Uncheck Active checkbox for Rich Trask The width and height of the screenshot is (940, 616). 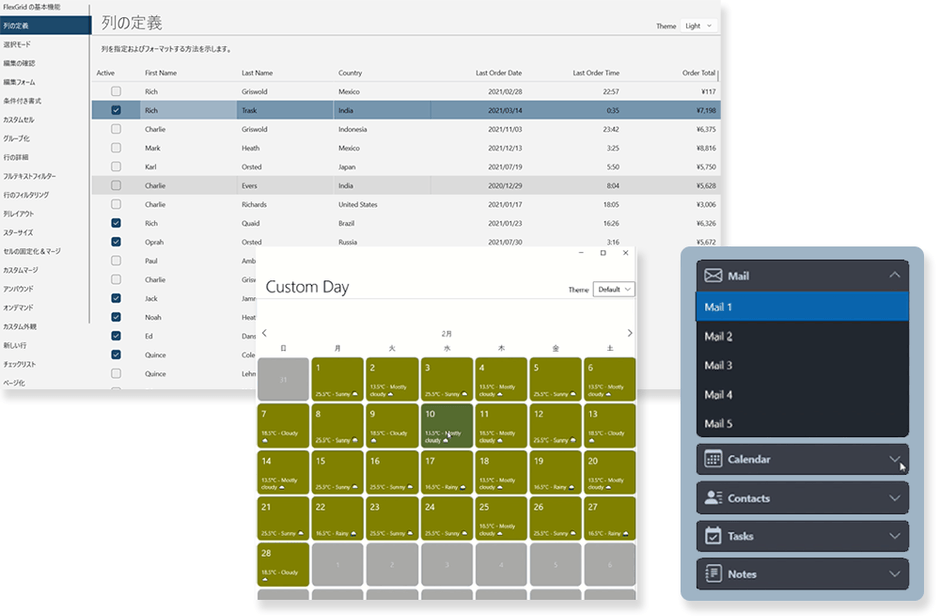(x=116, y=110)
